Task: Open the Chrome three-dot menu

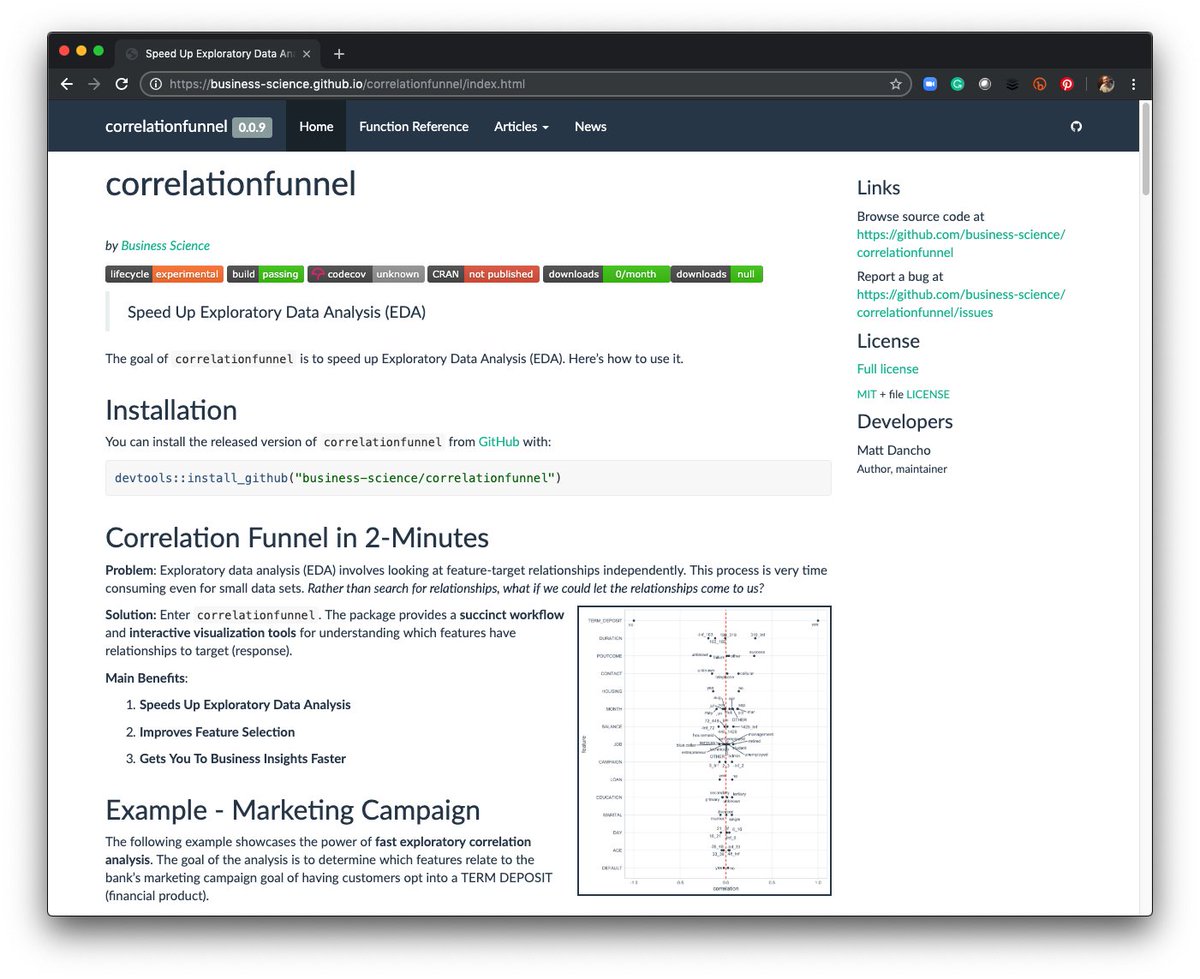Action: tap(1133, 84)
